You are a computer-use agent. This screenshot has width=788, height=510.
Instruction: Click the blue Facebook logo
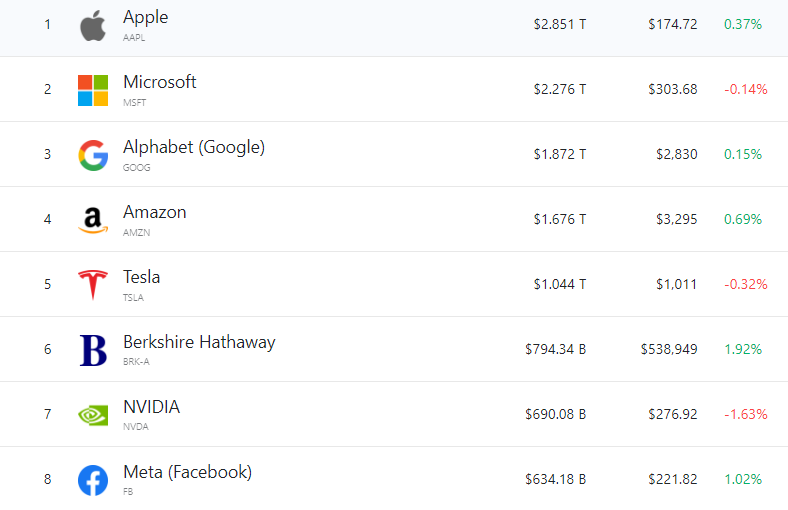pos(92,480)
